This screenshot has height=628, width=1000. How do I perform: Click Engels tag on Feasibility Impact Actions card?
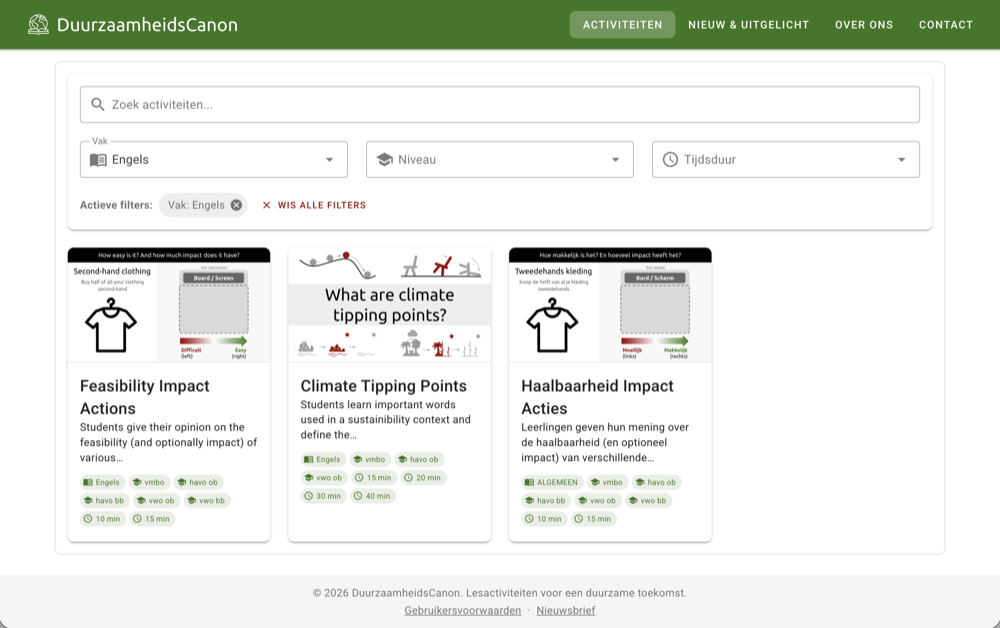[x=101, y=482]
